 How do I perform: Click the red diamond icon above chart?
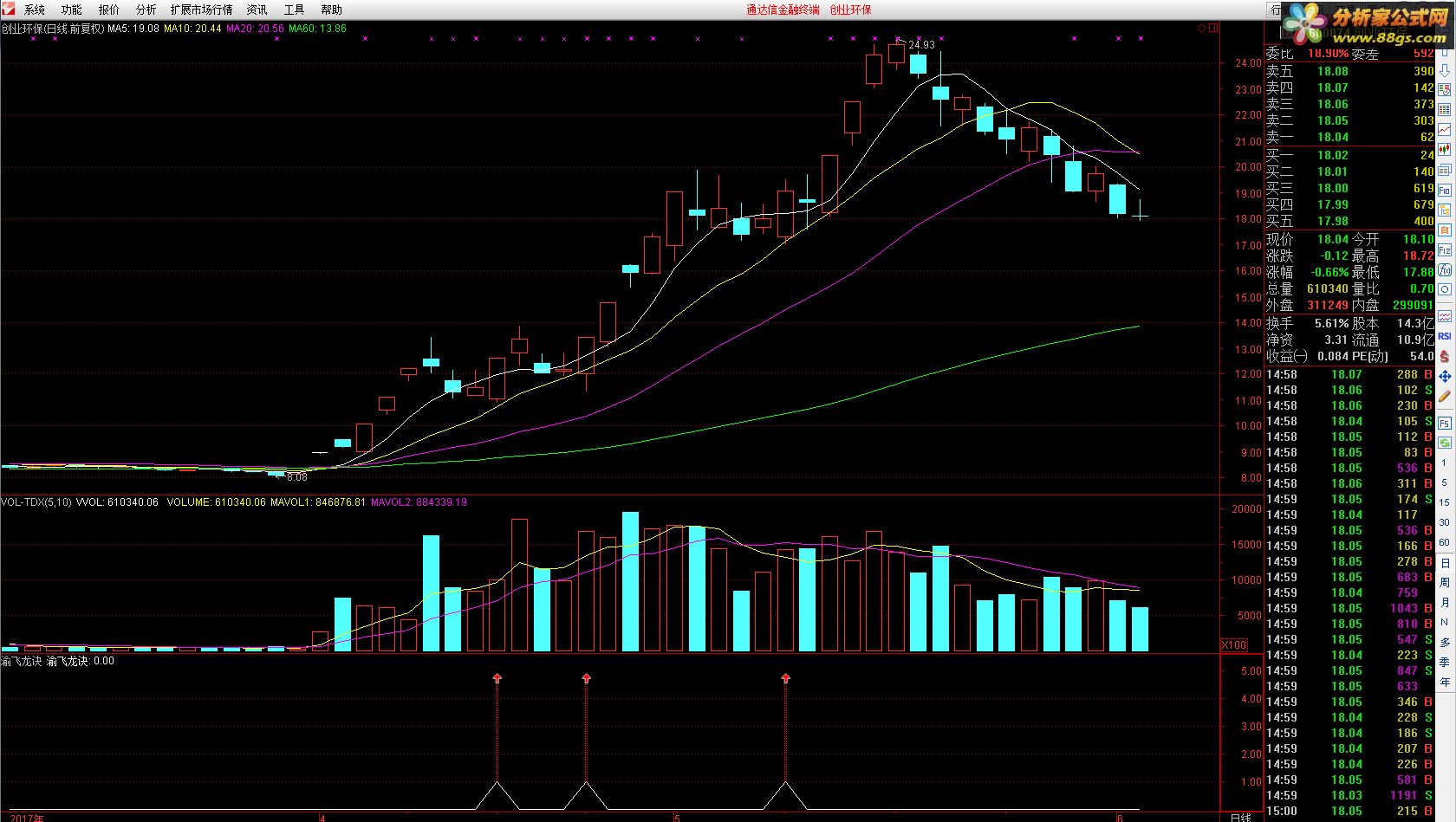pos(1202,28)
